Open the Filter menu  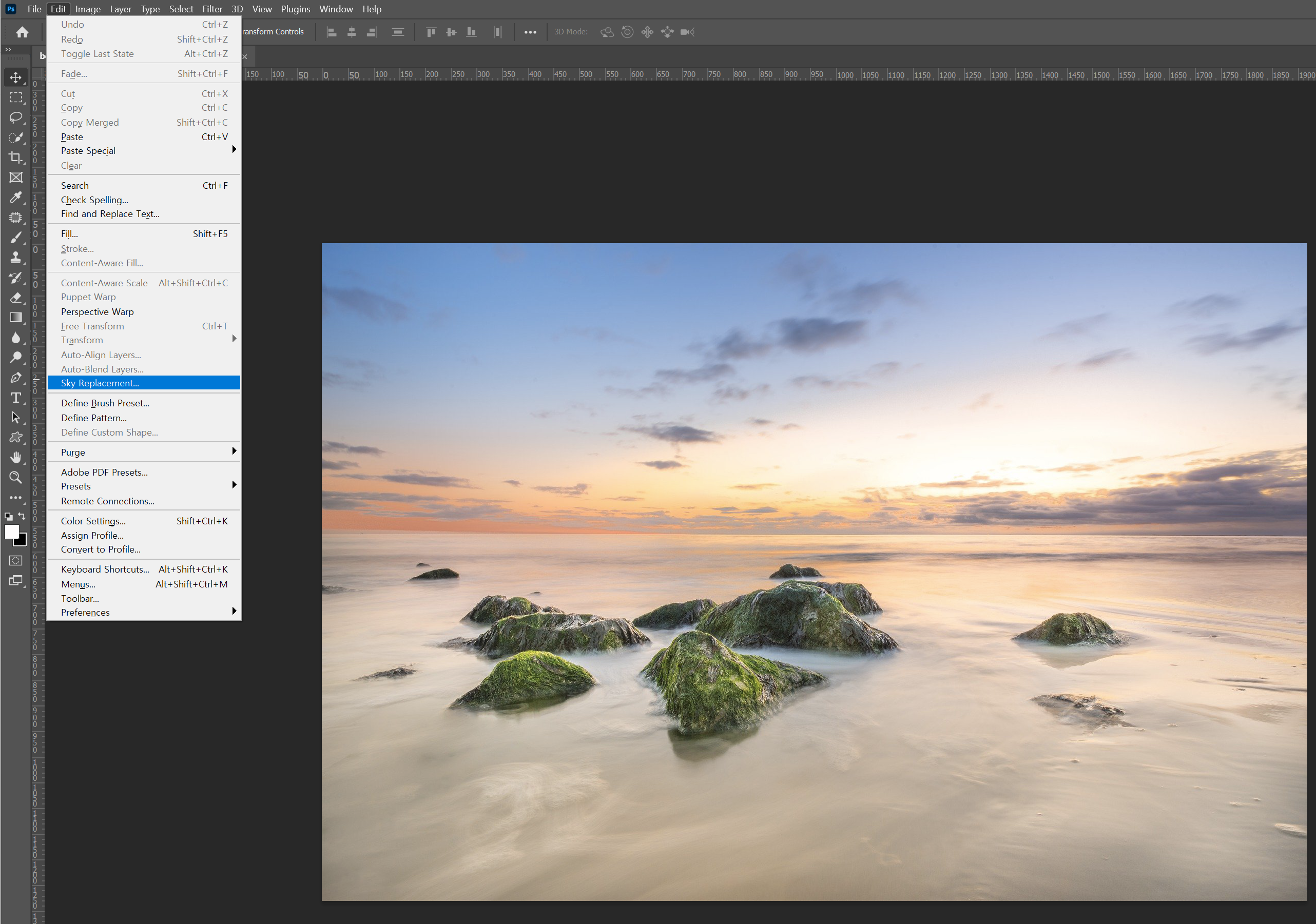[211, 9]
